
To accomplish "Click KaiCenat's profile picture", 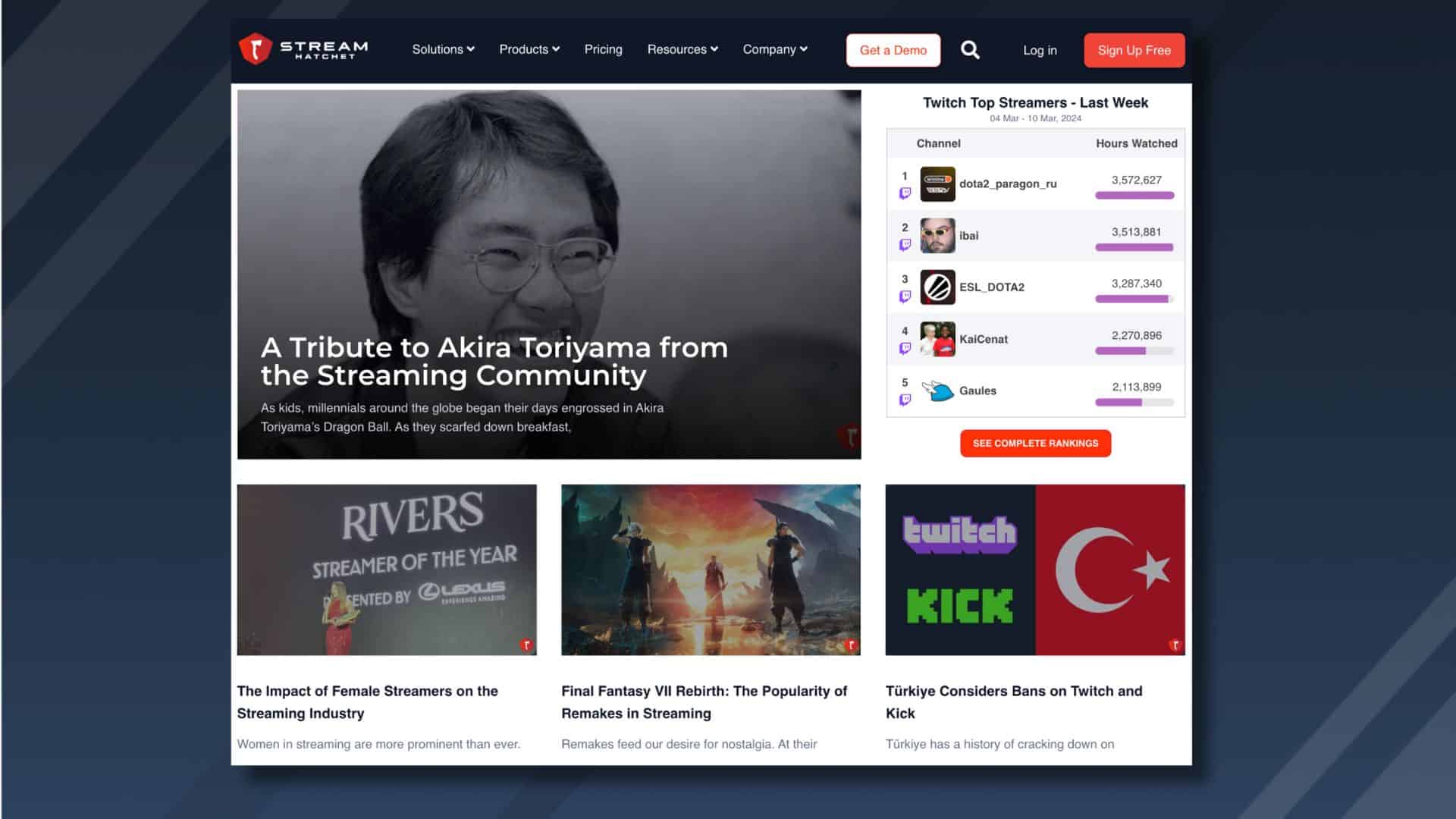I will click(x=938, y=339).
